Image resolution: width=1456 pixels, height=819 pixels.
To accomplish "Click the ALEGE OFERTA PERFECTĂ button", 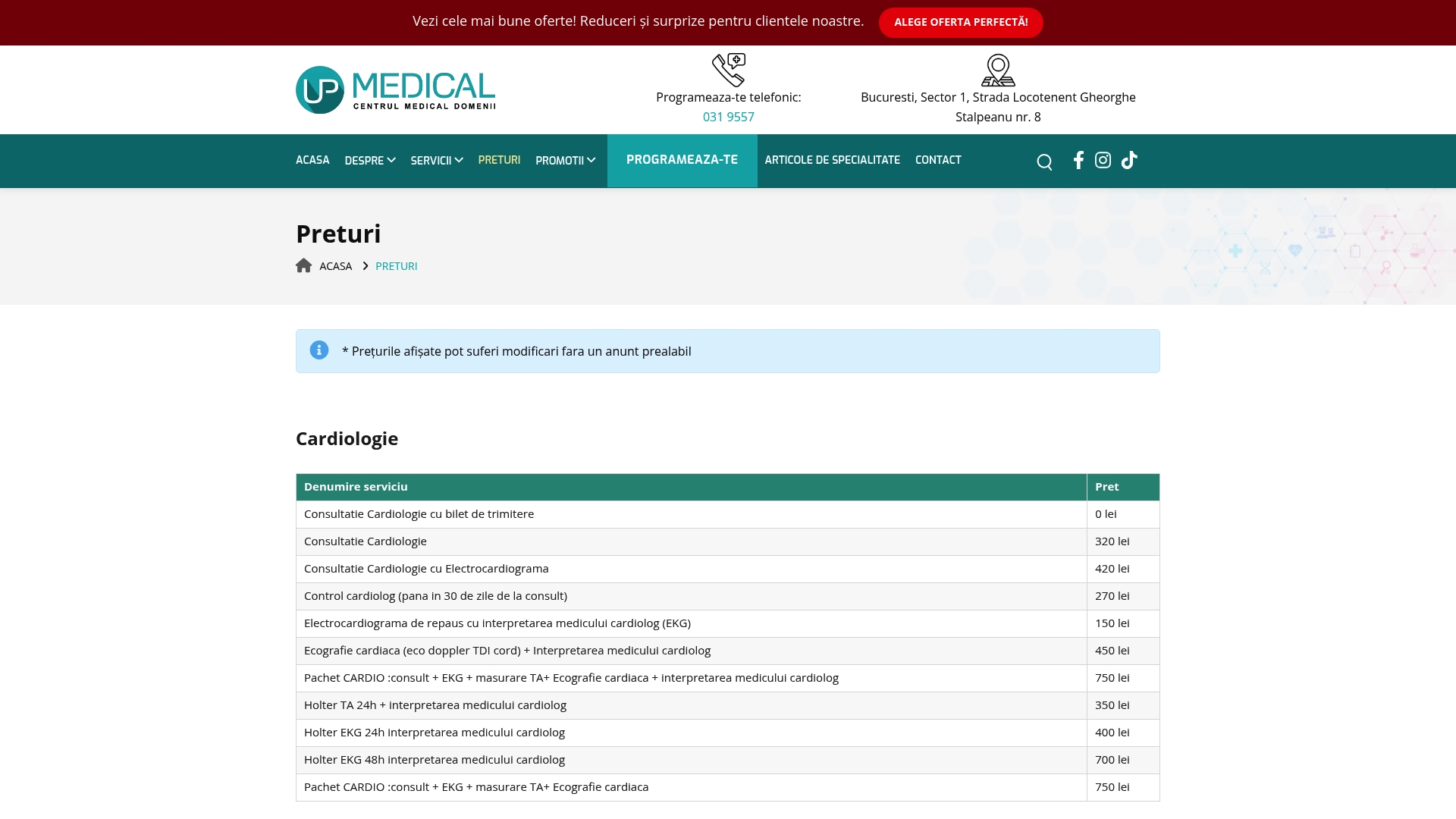I will 960,22.
